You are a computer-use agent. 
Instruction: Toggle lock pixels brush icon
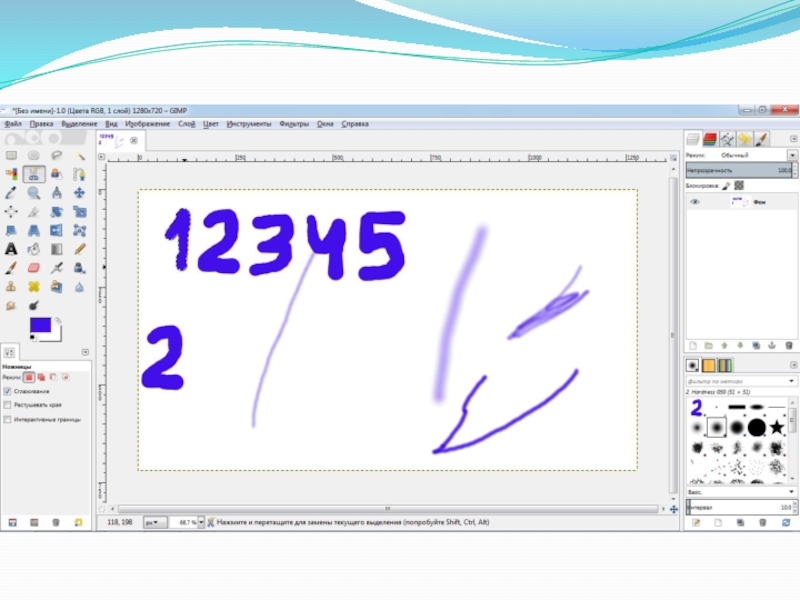pyautogui.click(x=726, y=186)
